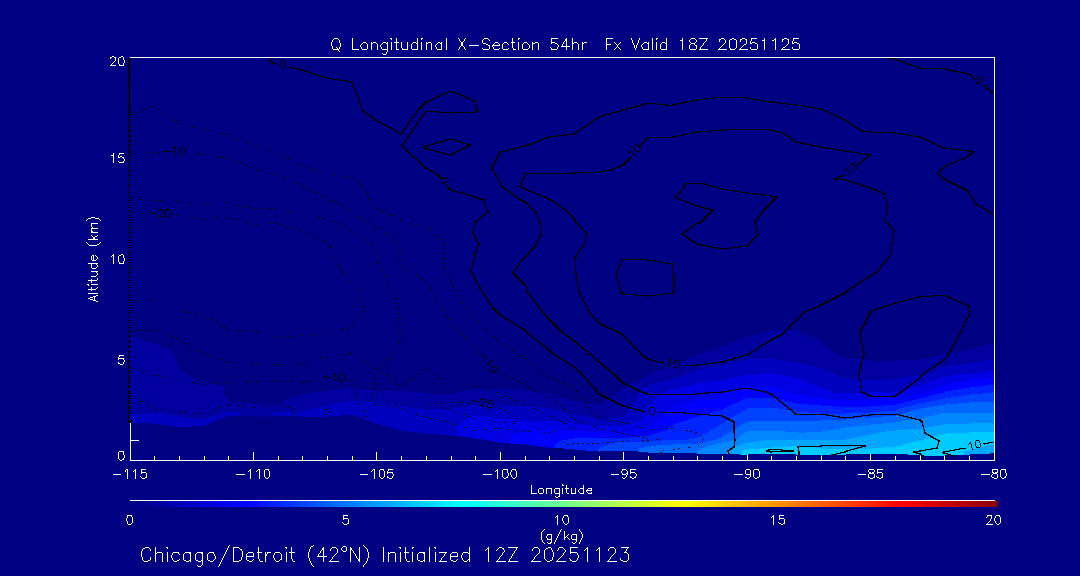Click the '(g/kg)' colorbar unit label
Image resolution: width=1080 pixels, height=576 pixels.
point(561,534)
